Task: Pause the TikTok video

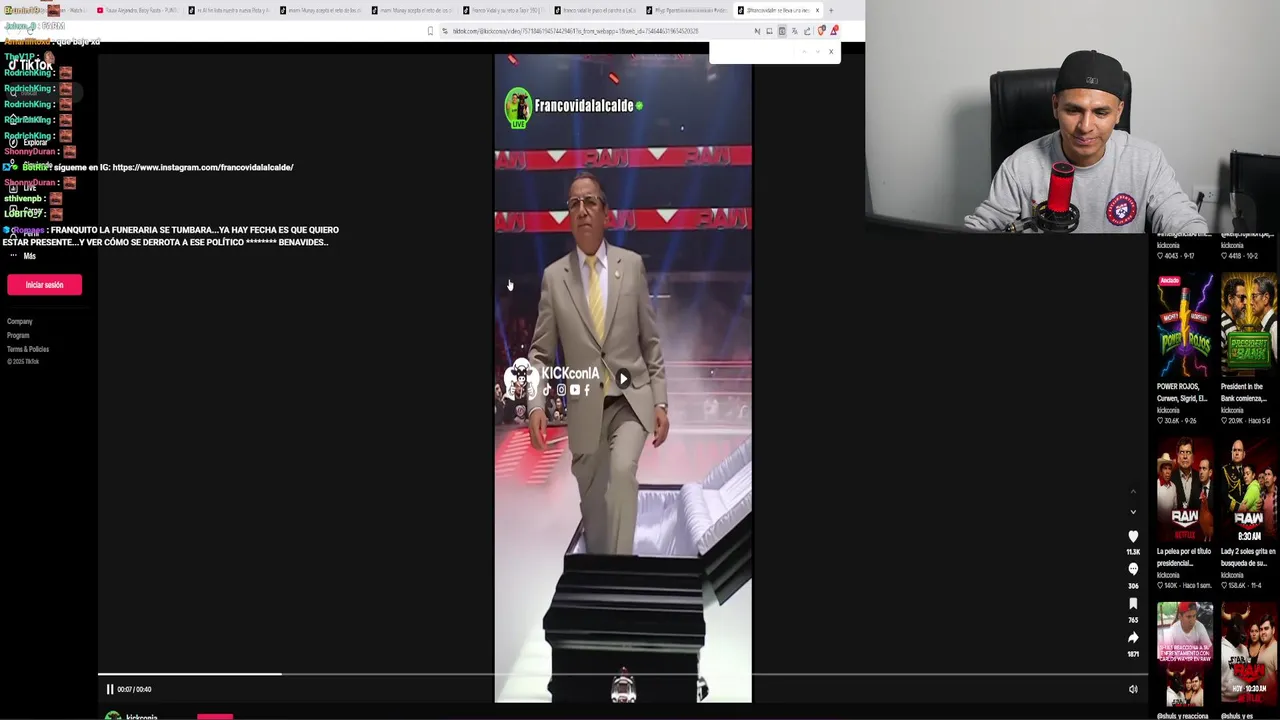Action: click(x=110, y=689)
